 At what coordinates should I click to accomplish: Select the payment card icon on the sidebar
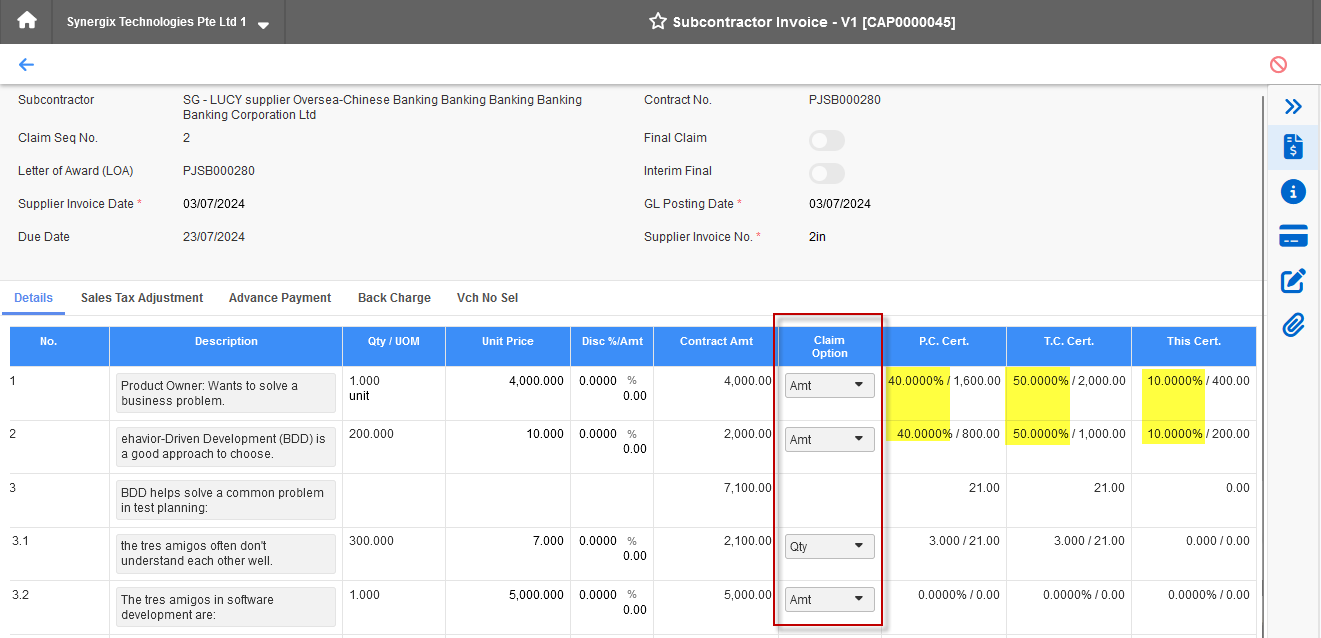[x=1293, y=236]
